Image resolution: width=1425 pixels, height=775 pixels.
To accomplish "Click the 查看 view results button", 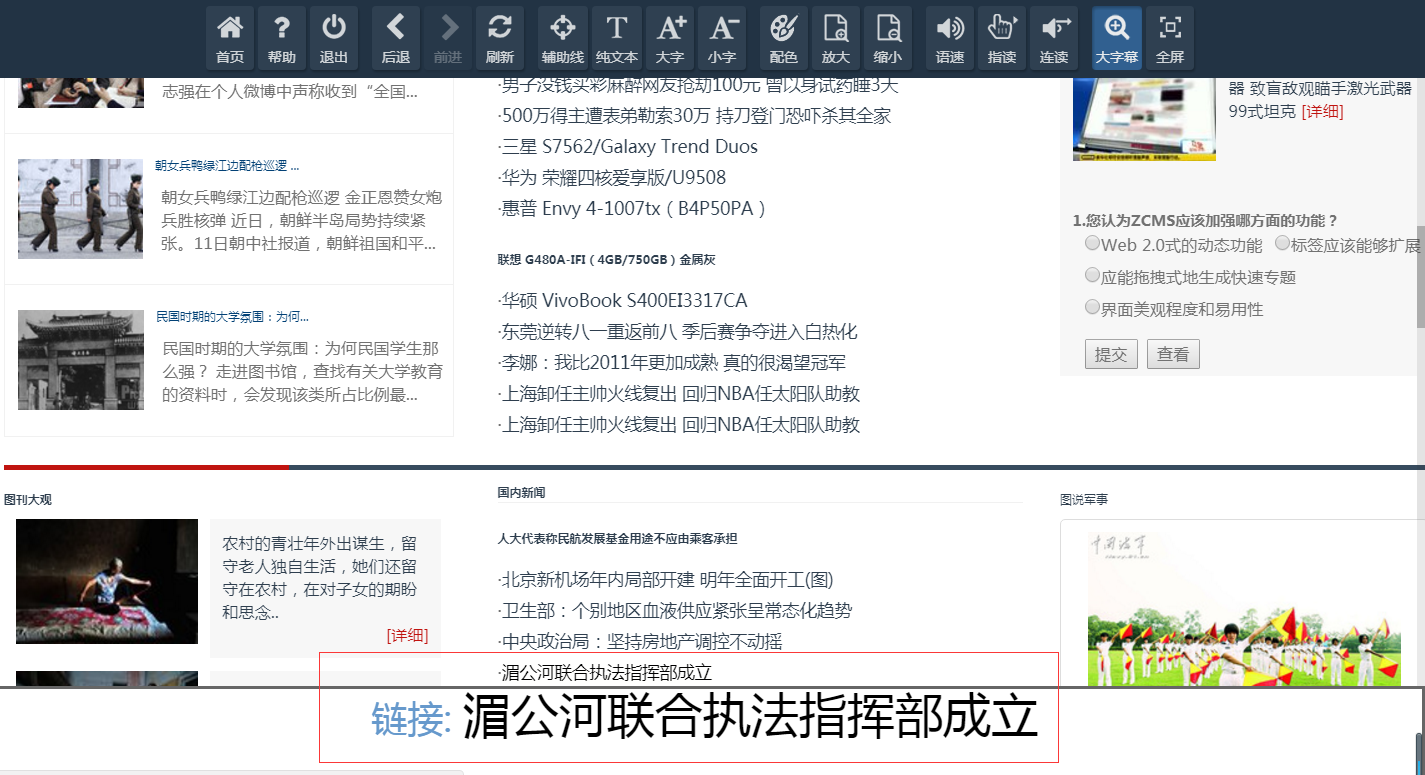I will click(1173, 354).
